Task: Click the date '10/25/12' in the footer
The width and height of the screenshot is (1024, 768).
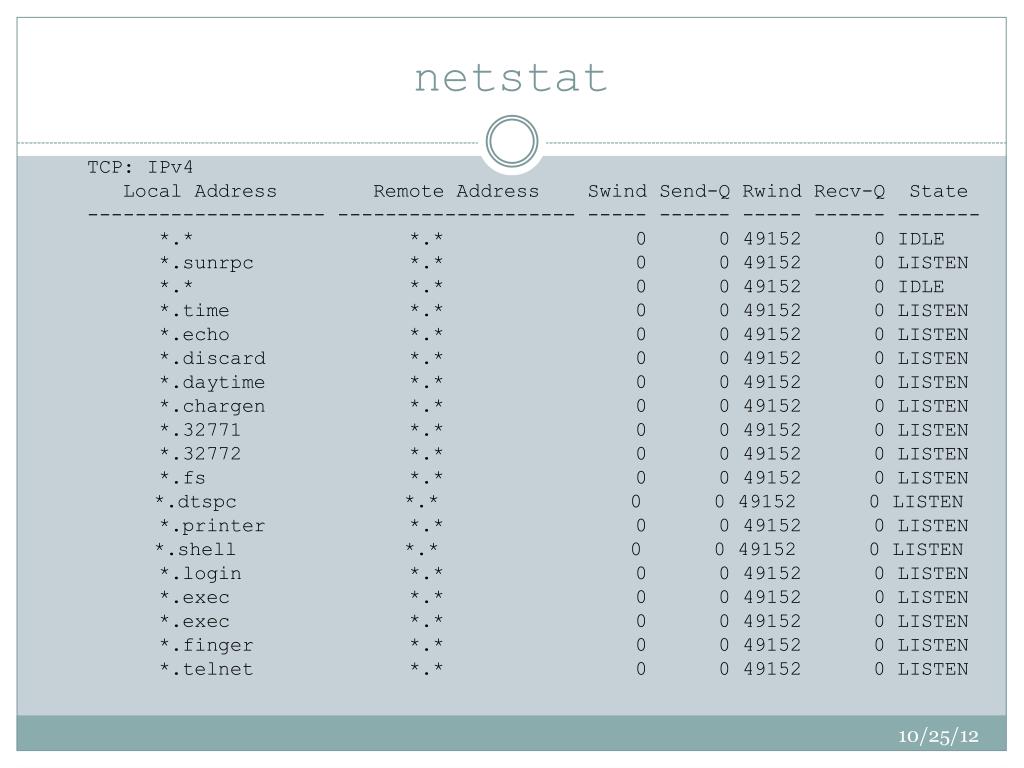Action: tap(938, 737)
